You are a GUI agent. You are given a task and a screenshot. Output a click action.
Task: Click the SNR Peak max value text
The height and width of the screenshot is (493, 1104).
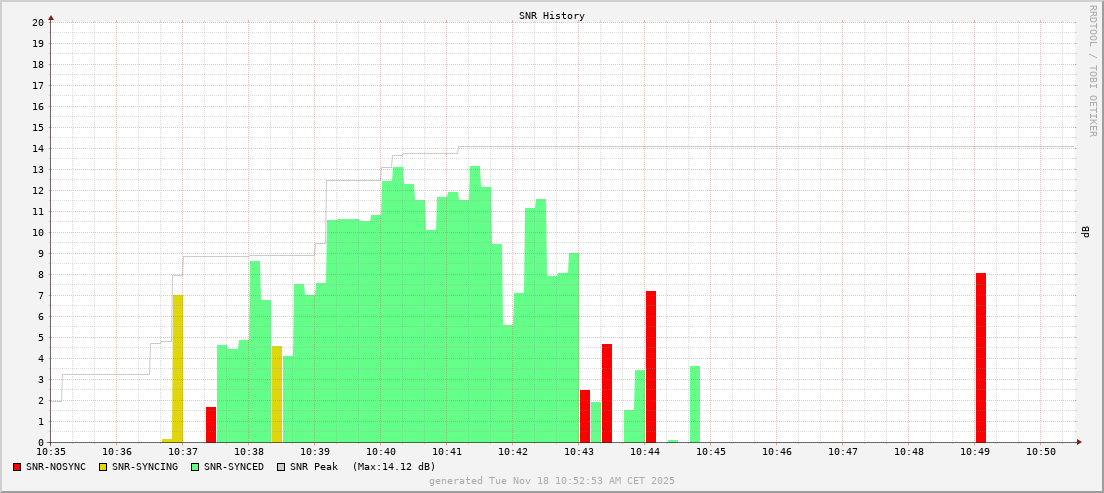click(x=393, y=467)
